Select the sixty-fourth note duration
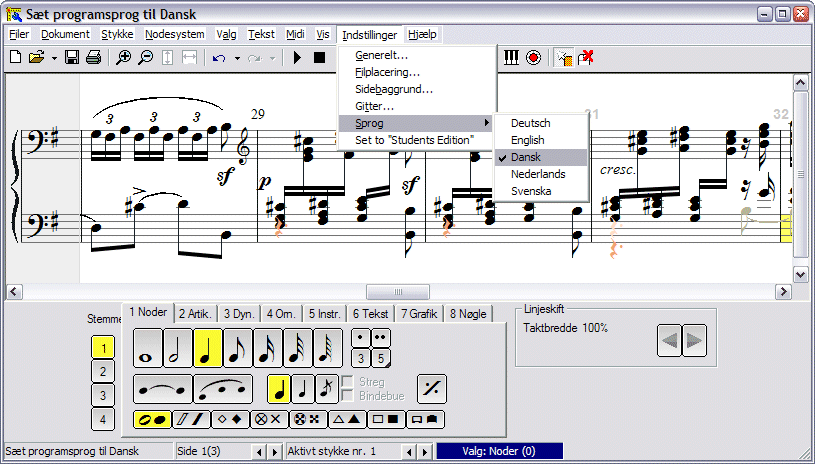Screen dimensions: 815x464 point(328,348)
